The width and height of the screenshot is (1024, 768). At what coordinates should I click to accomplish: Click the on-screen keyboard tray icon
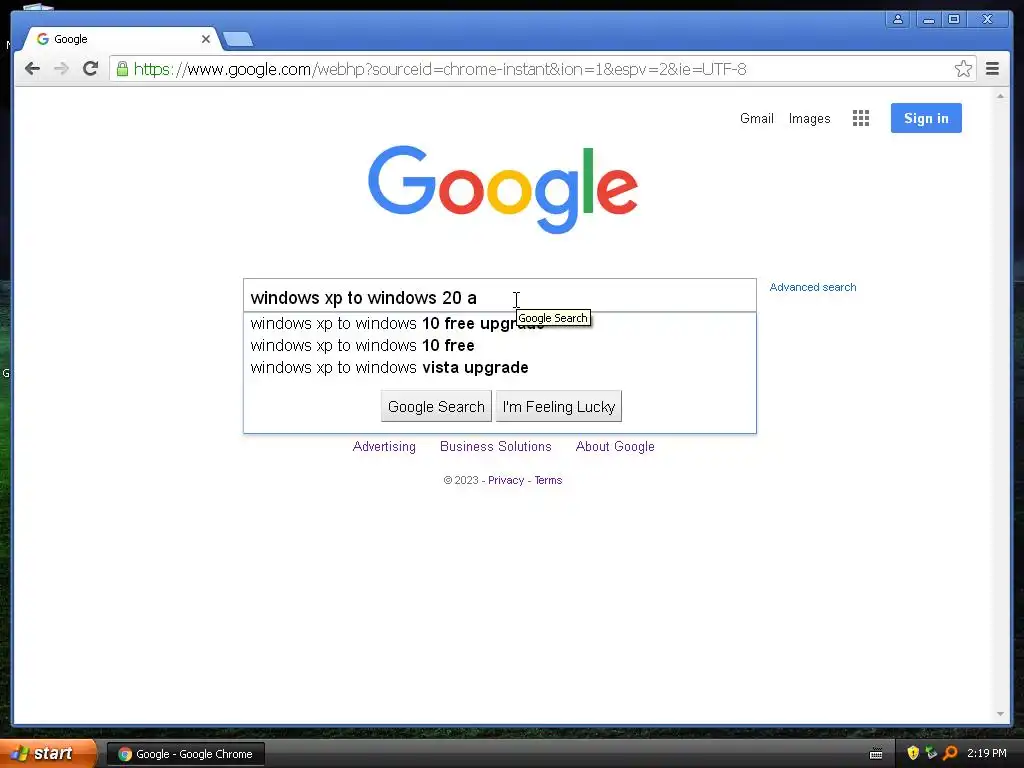pyautogui.click(x=876, y=754)
